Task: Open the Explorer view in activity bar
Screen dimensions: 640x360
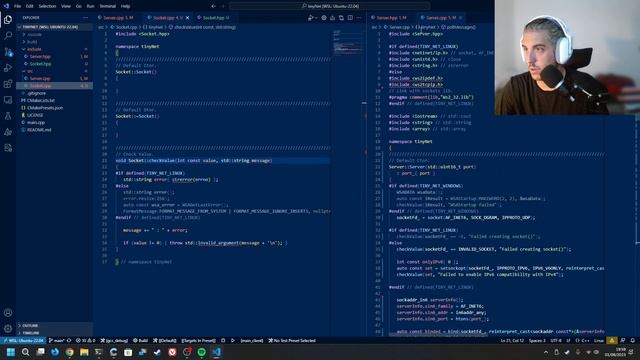Action: pos(8,20)
